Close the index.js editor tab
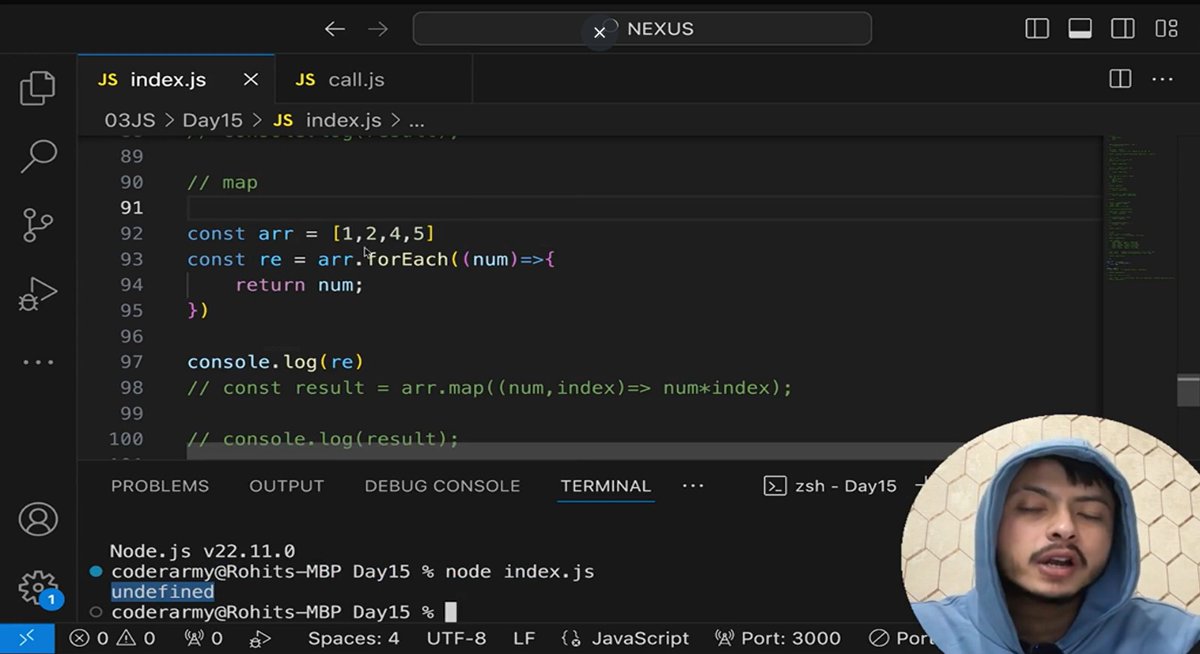 (x=251, y=80)
